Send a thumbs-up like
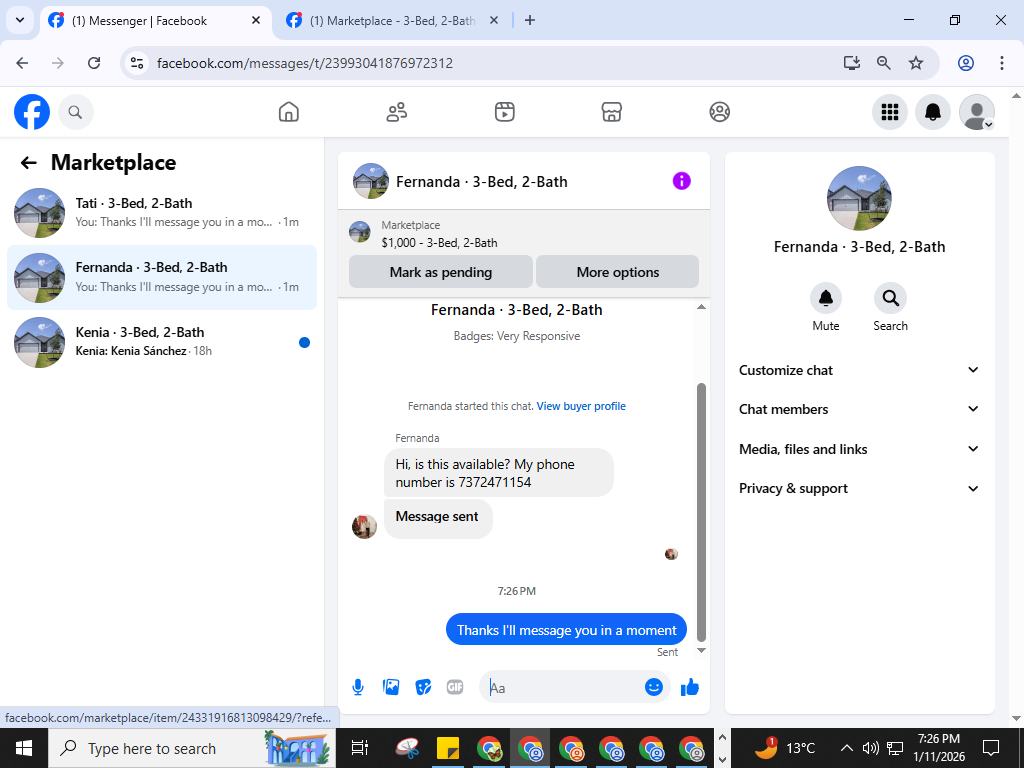Viewport: 1024px width, 768px height. (690, 687)
